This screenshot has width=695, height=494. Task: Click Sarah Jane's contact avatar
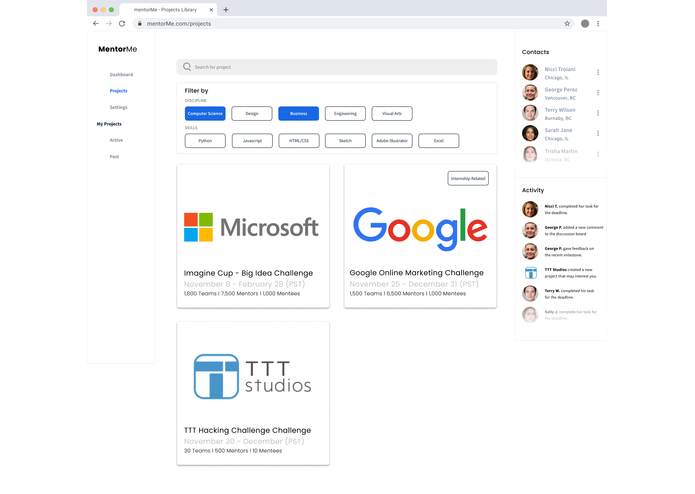pos(530,133)
